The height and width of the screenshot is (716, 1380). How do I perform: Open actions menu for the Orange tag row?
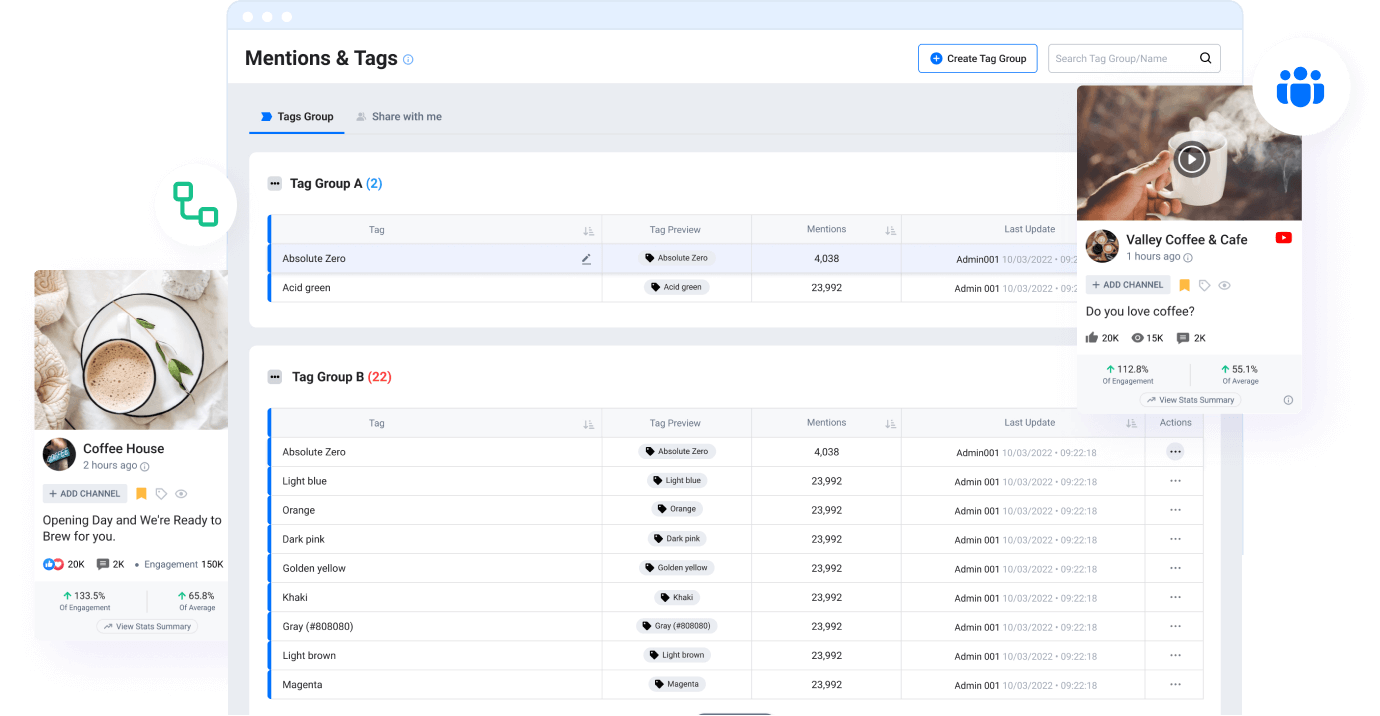(1175, 510)
